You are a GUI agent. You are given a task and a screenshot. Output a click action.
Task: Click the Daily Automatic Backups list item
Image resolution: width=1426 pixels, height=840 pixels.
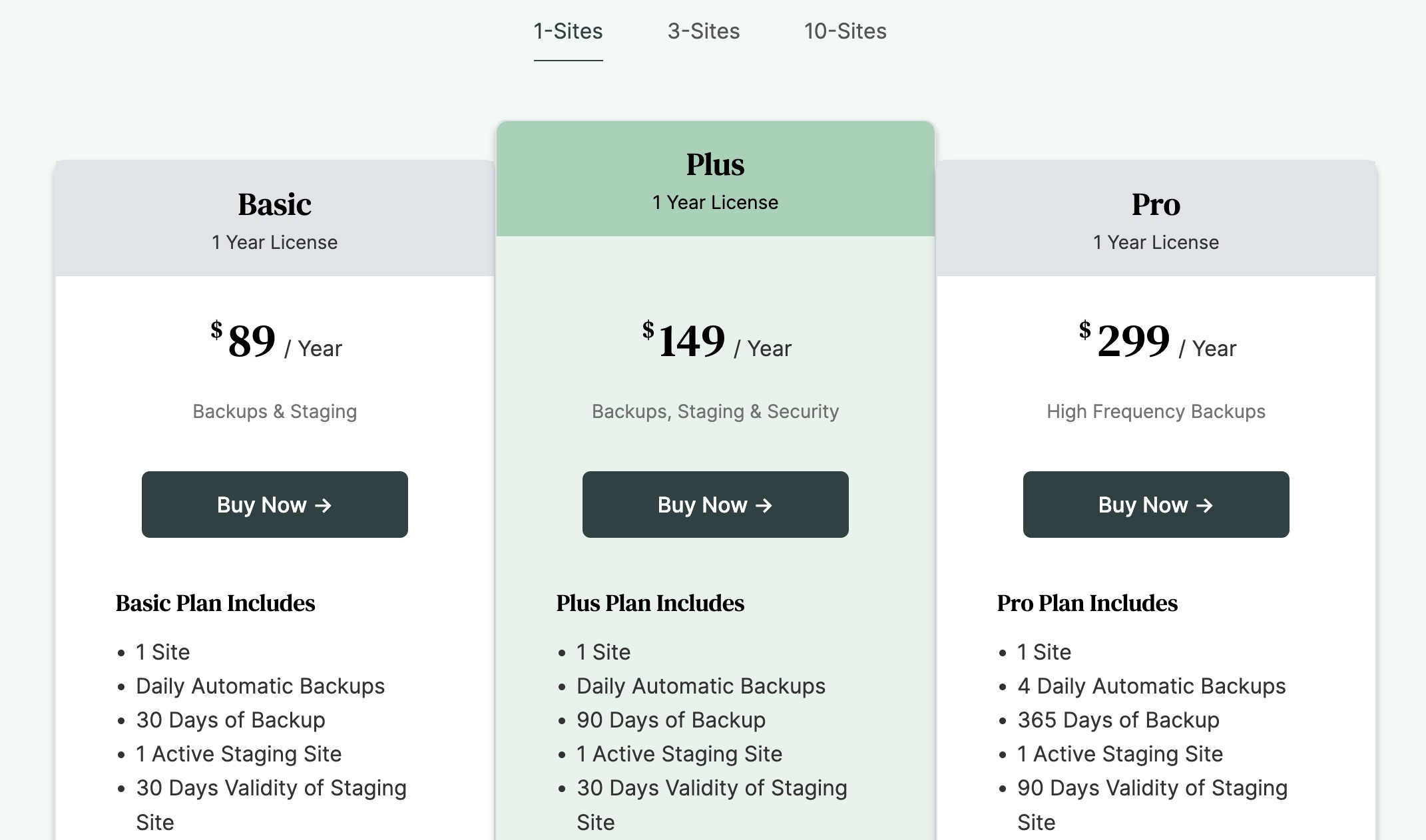point(260,686)
